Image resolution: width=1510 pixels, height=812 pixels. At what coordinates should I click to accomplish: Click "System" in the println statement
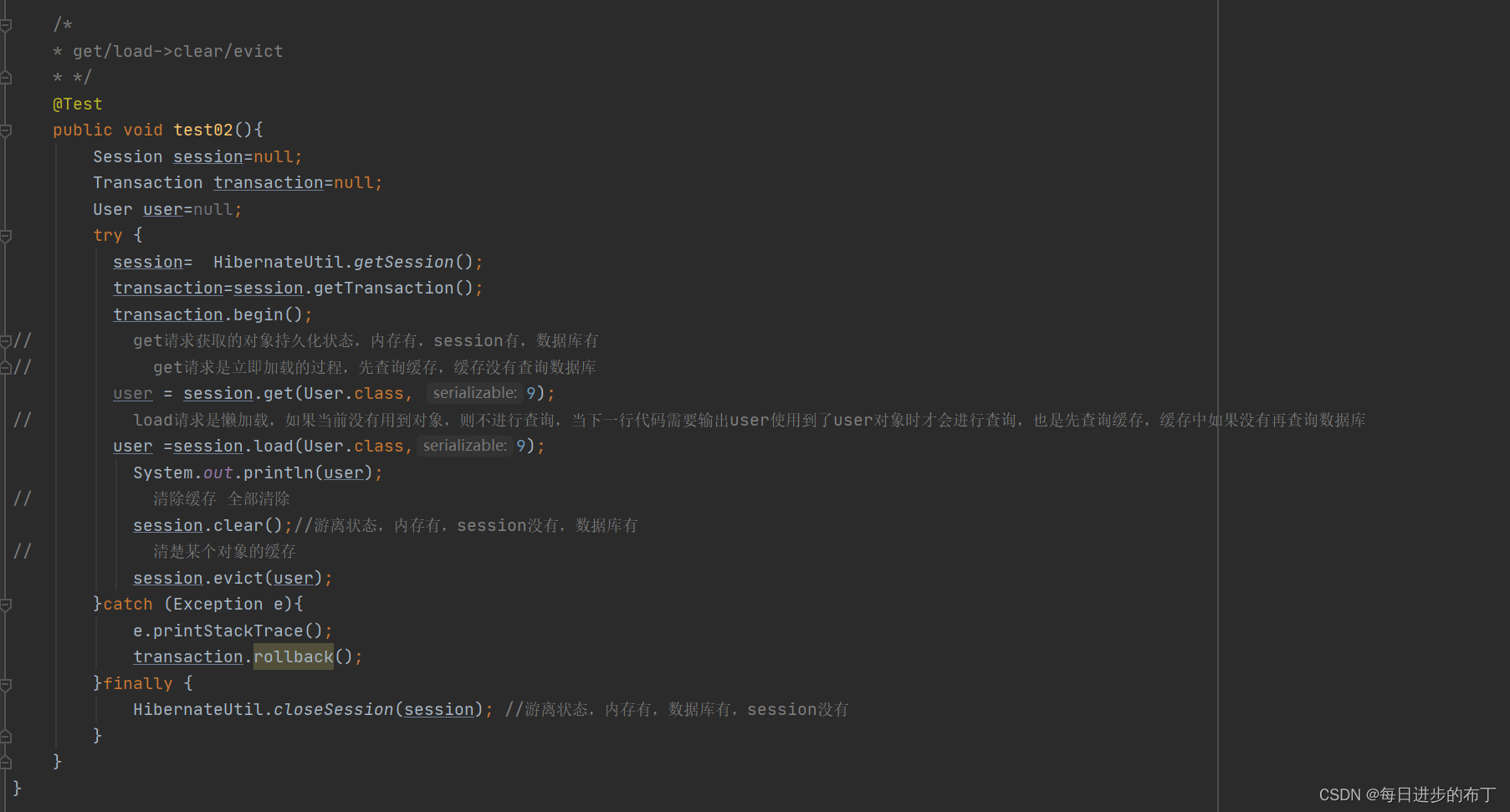point(163,472)
